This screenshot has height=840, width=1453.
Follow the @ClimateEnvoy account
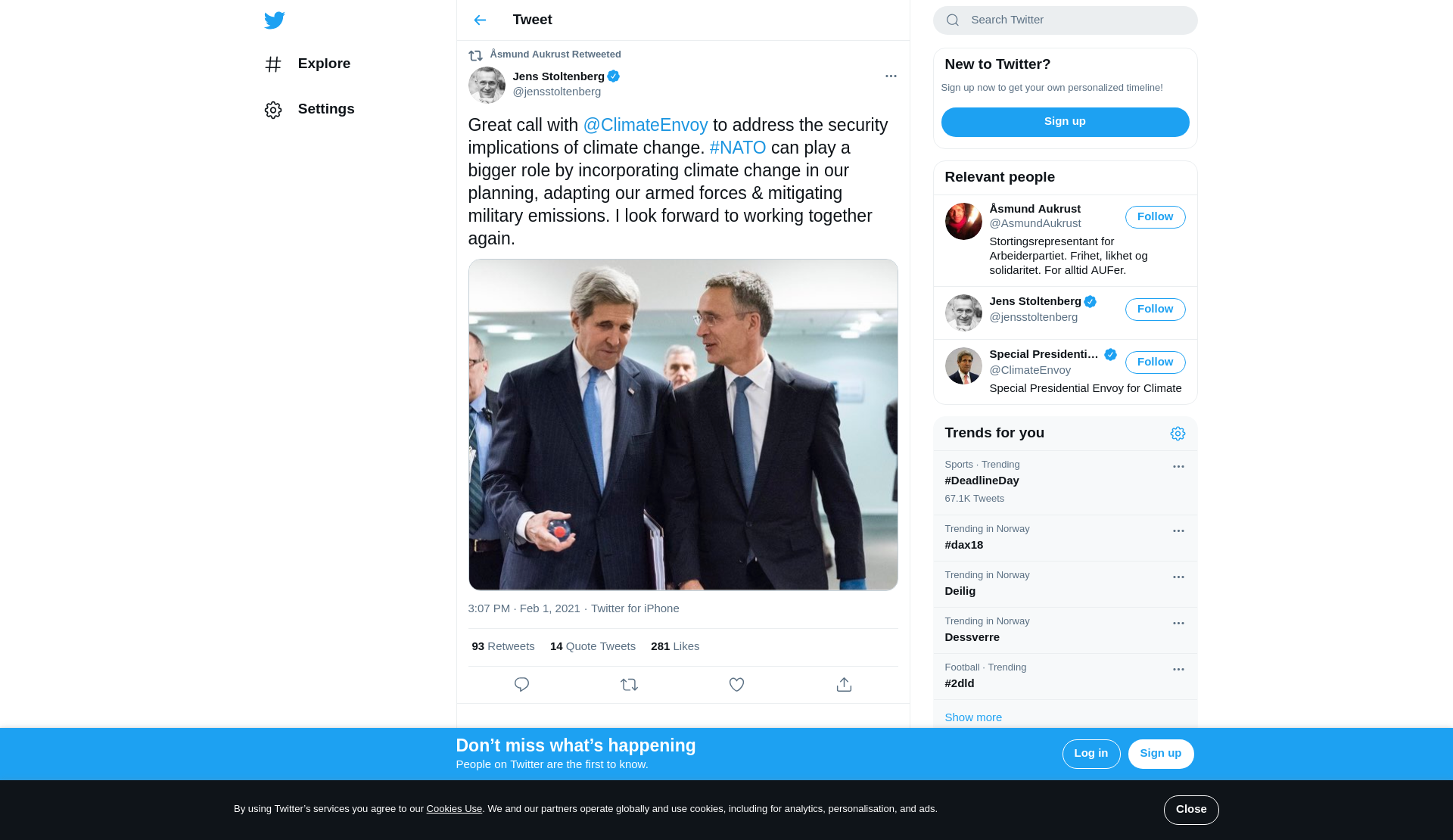coord(1155,362)
